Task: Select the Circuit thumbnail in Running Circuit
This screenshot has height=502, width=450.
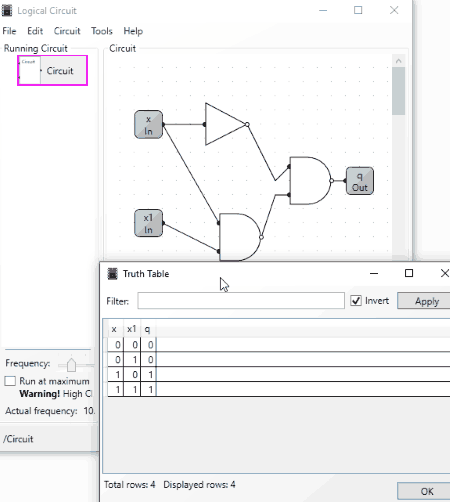Action: pos(52,71)
